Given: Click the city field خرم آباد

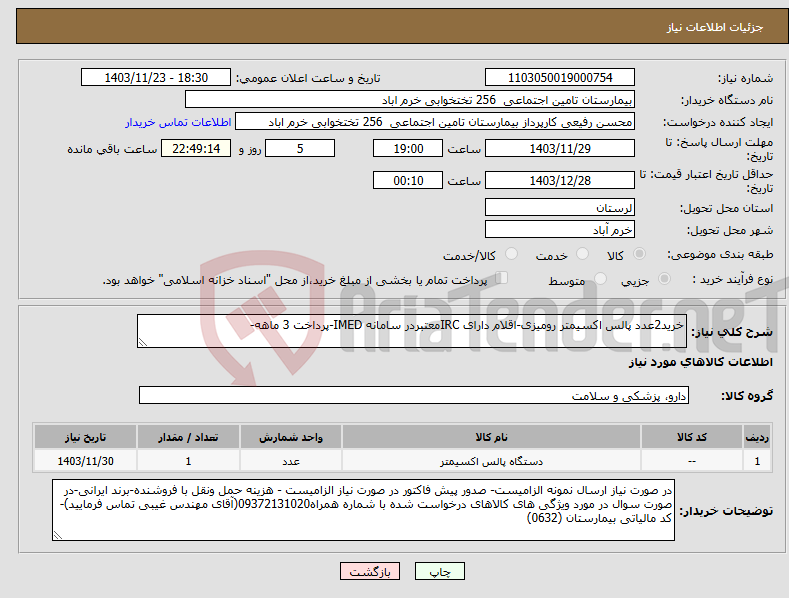Looking at the screenshot, I should [x=560, y=230].
